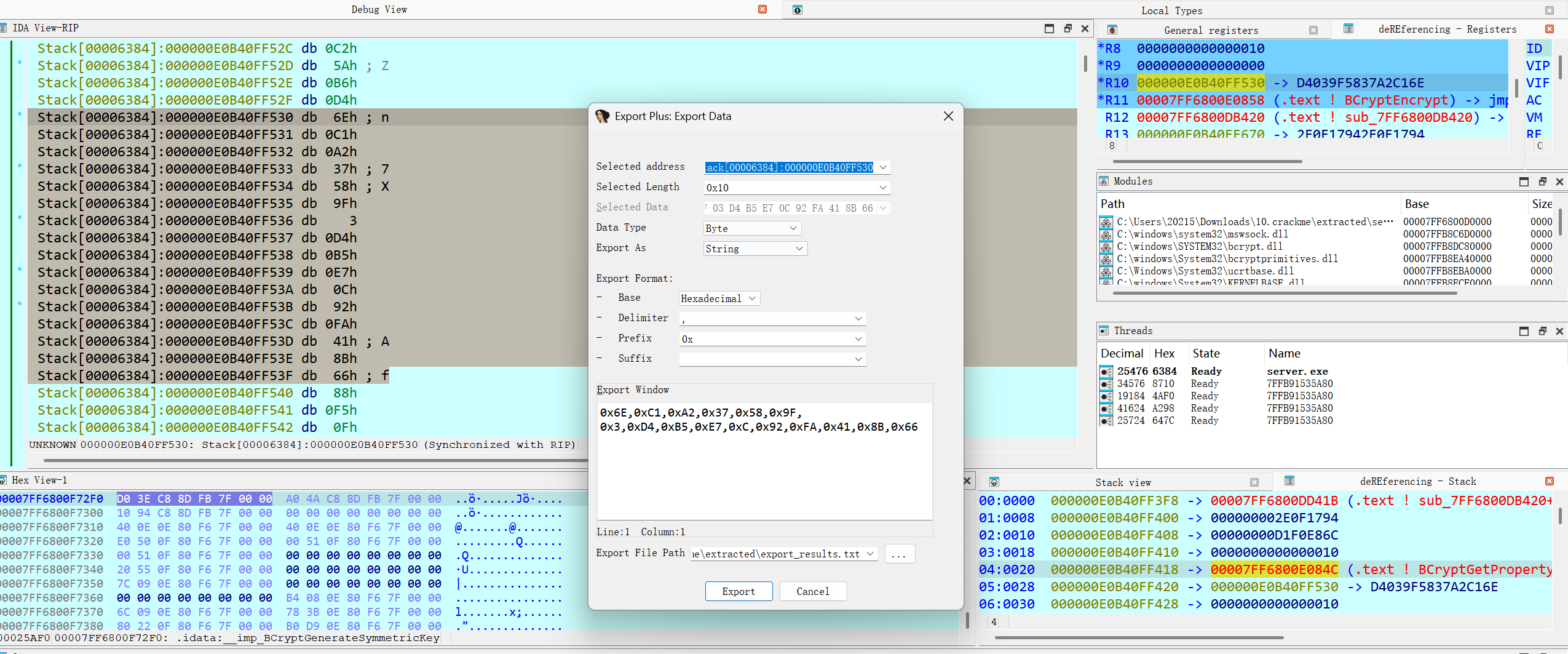Open the Data Type Byte dropdown

(x=793, y=228)
